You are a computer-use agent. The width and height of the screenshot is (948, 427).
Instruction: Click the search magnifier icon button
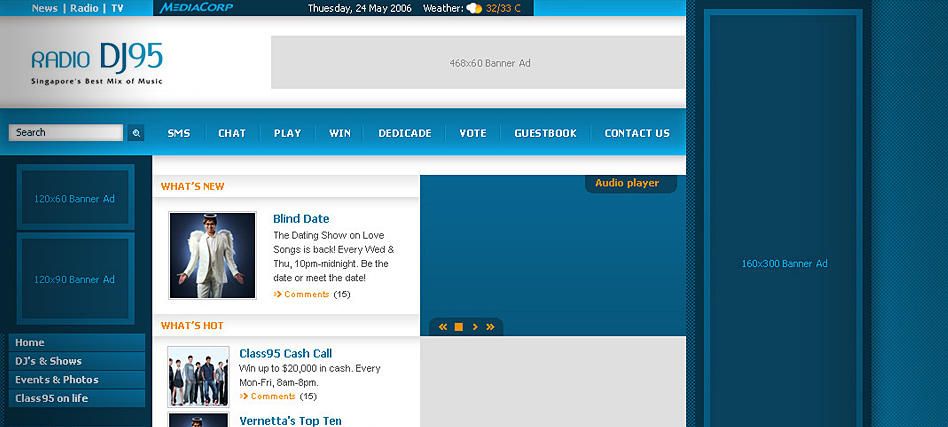pos(136,133)
